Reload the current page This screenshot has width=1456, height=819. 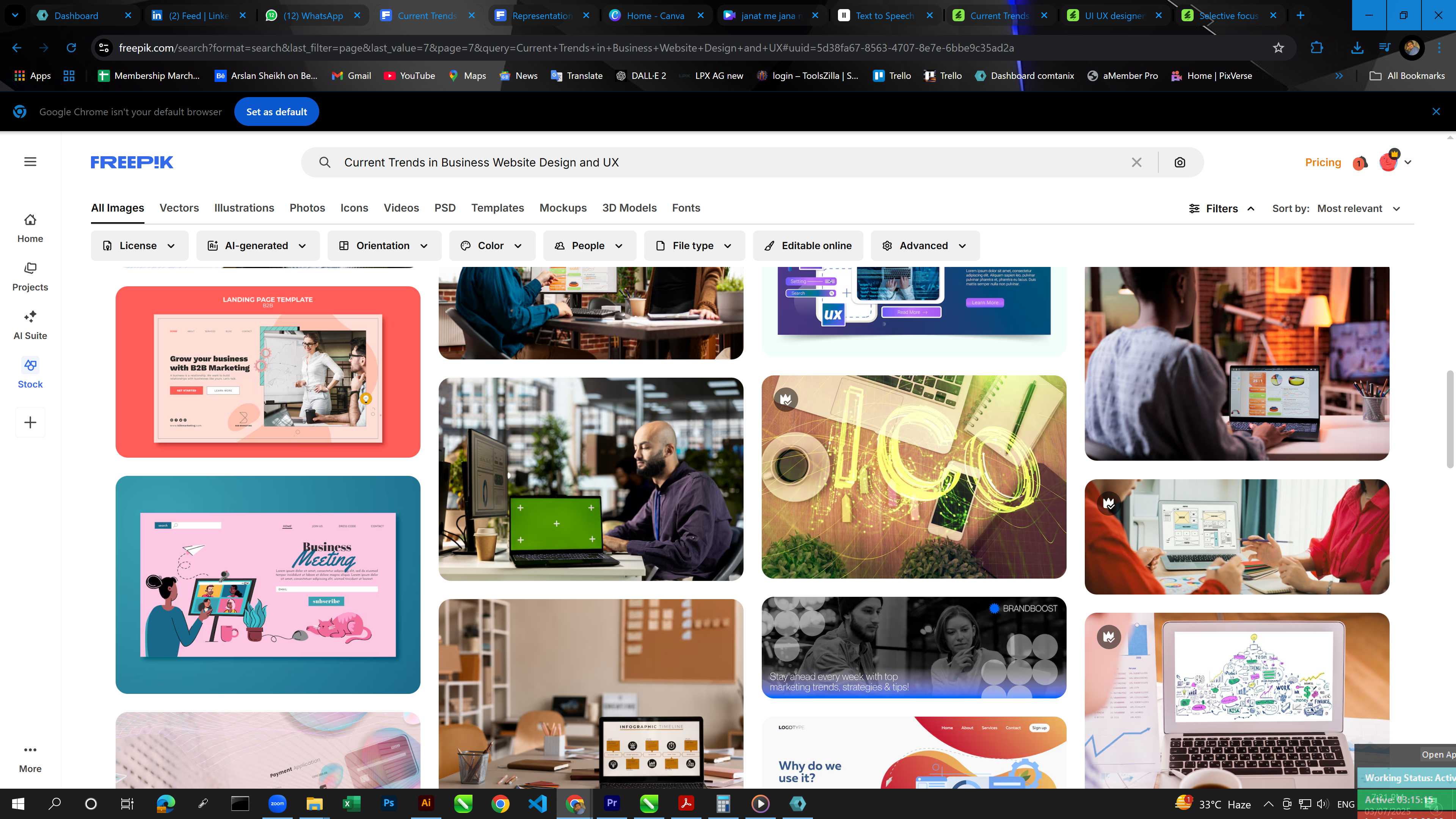[x=71, y=48]
